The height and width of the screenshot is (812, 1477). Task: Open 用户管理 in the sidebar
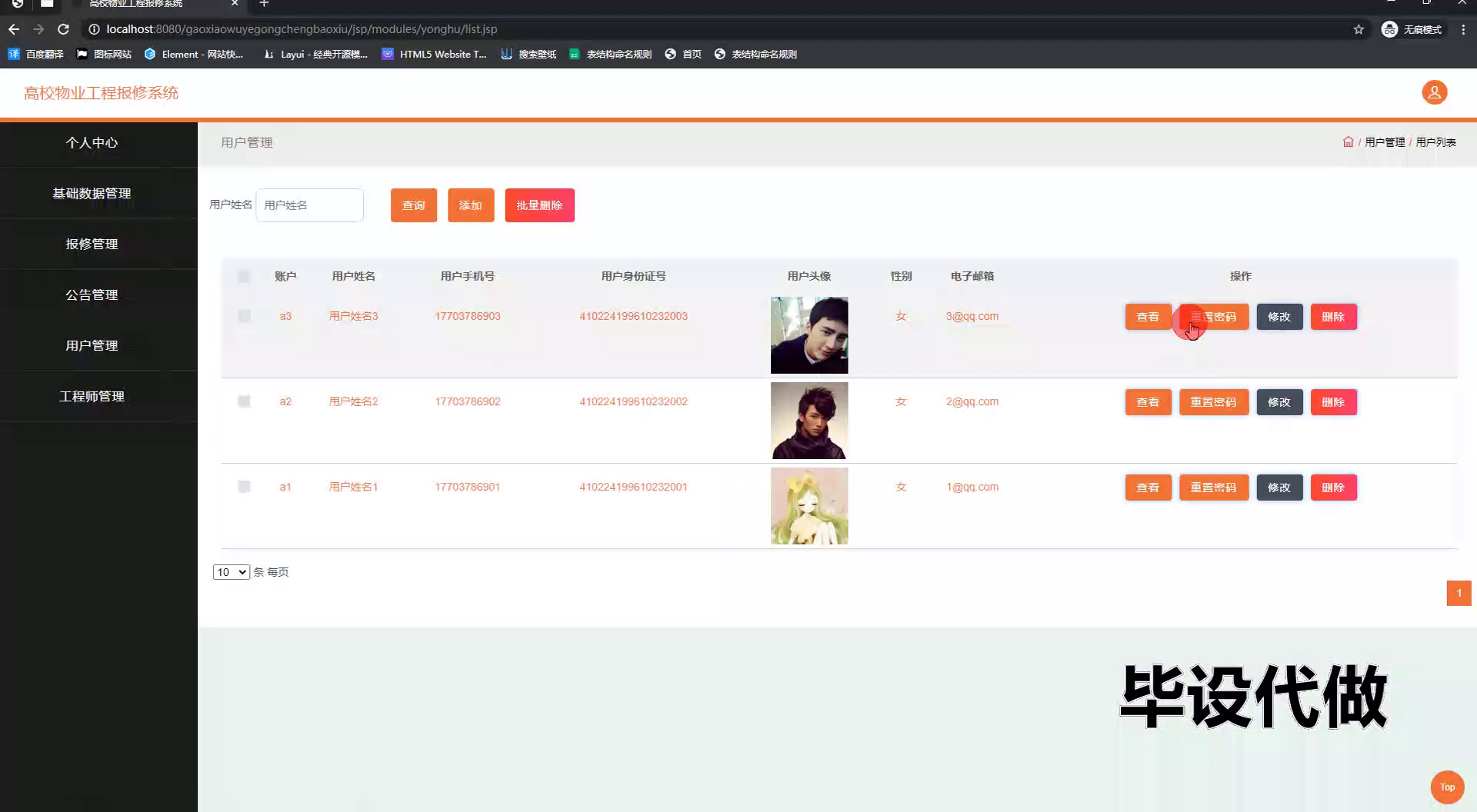coord(92,346)
